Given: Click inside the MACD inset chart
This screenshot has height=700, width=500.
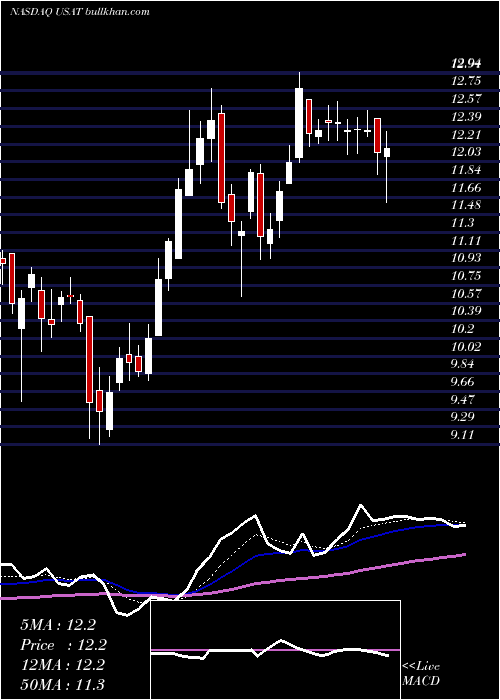Looking at the screenshot, I should (275, 650).
